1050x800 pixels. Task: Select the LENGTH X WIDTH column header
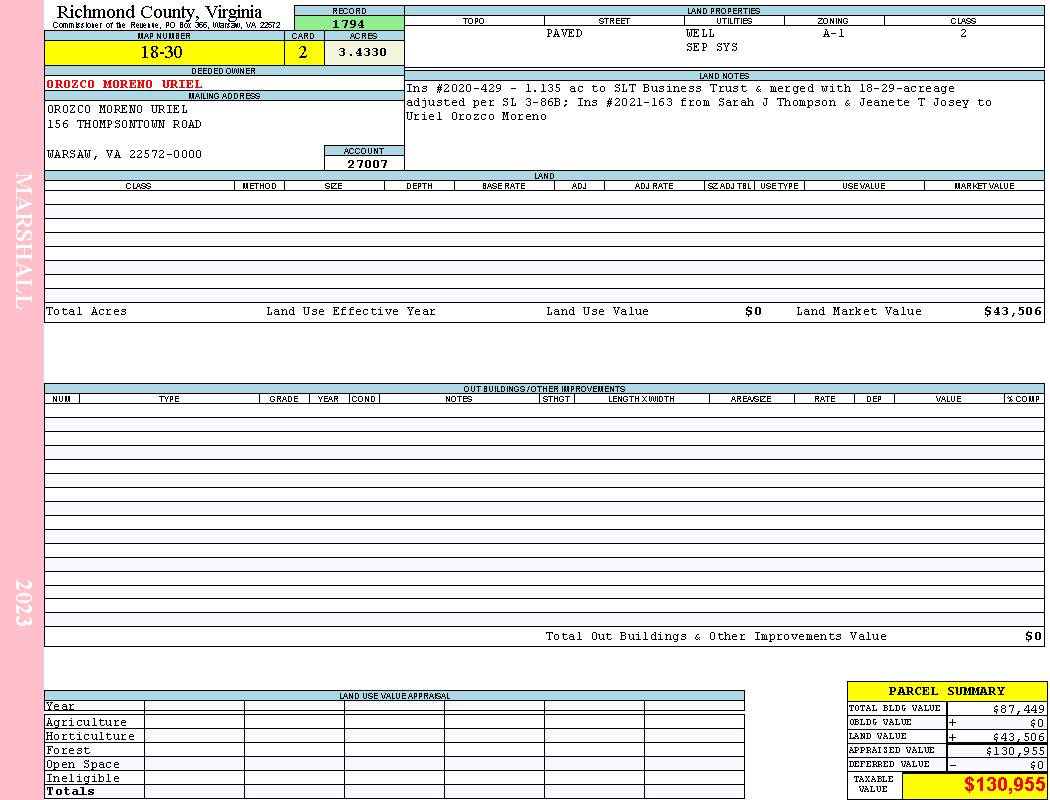click(642, 399)
